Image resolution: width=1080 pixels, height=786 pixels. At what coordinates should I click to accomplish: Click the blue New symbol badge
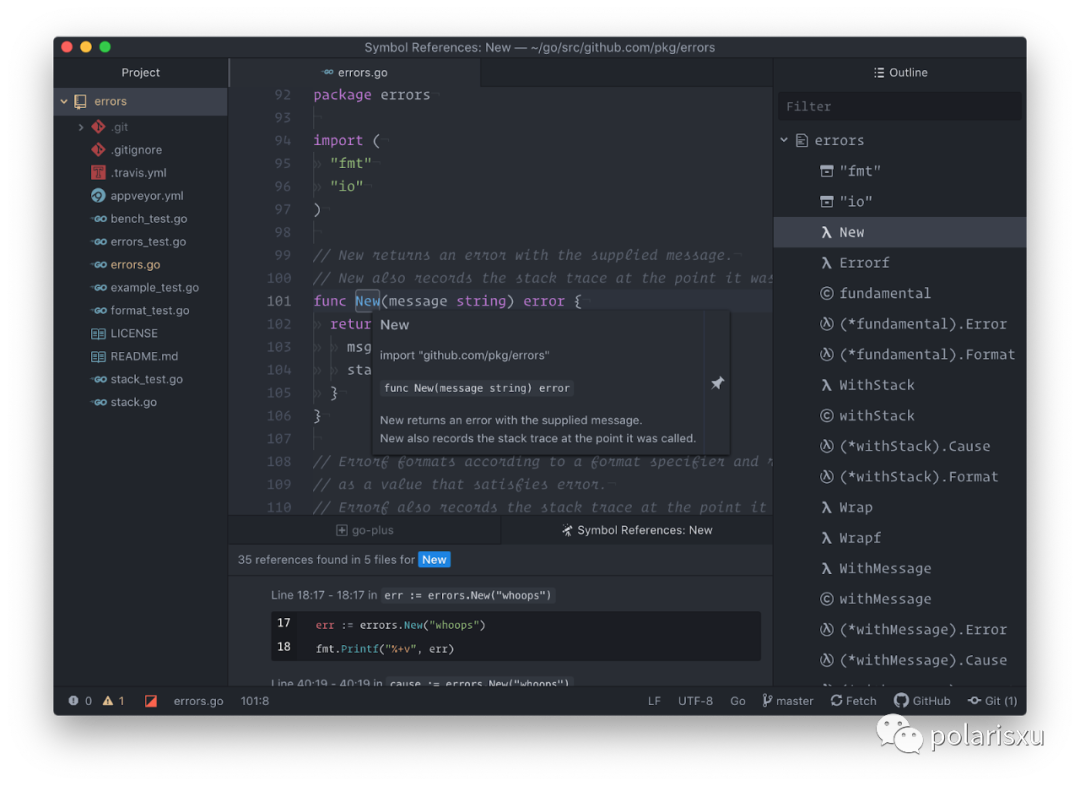coord(434,559)
